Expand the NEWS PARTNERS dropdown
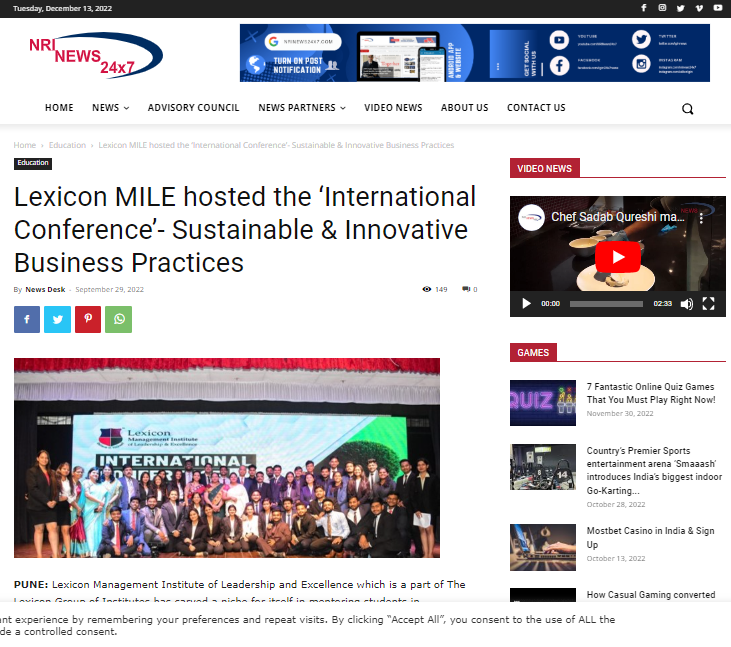Viewport: 731px width, 647px height. [301, 108]
